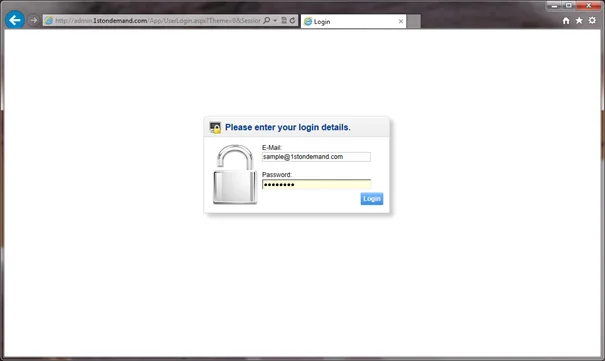
Task: Go to the browser home page icon
Action: coord(566,21)
